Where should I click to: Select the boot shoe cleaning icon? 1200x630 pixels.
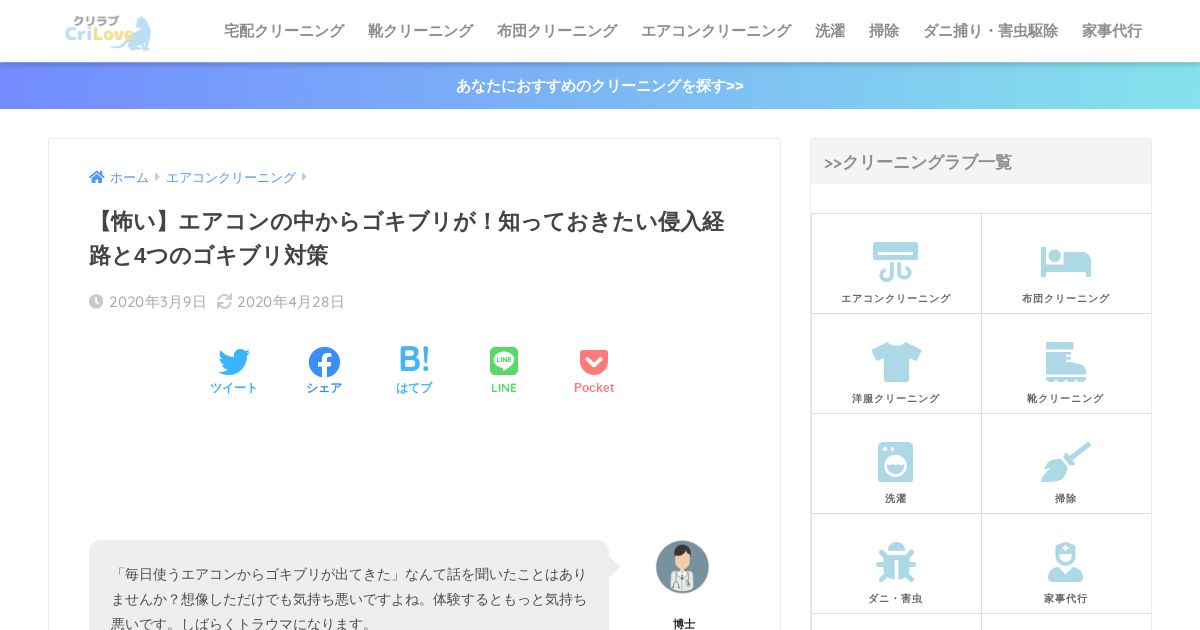(x=1065, y=362)
